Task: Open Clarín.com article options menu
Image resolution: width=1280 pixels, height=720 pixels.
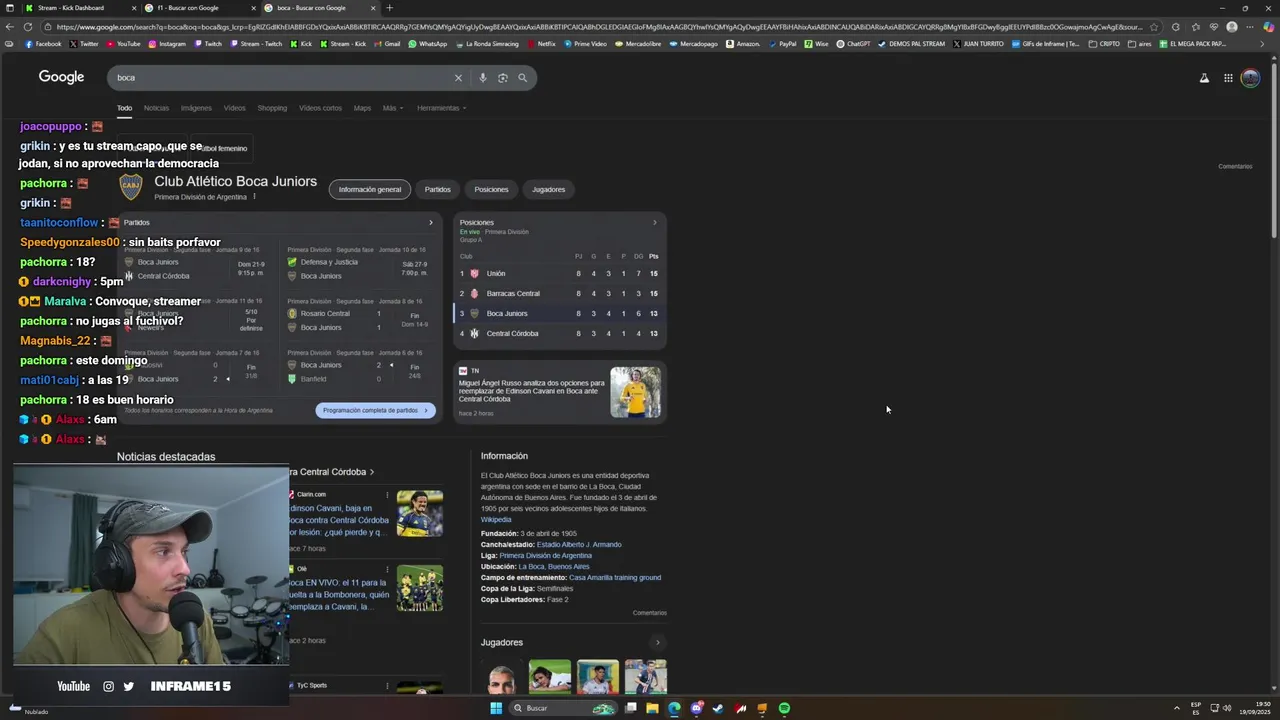Action: (387, 494)
